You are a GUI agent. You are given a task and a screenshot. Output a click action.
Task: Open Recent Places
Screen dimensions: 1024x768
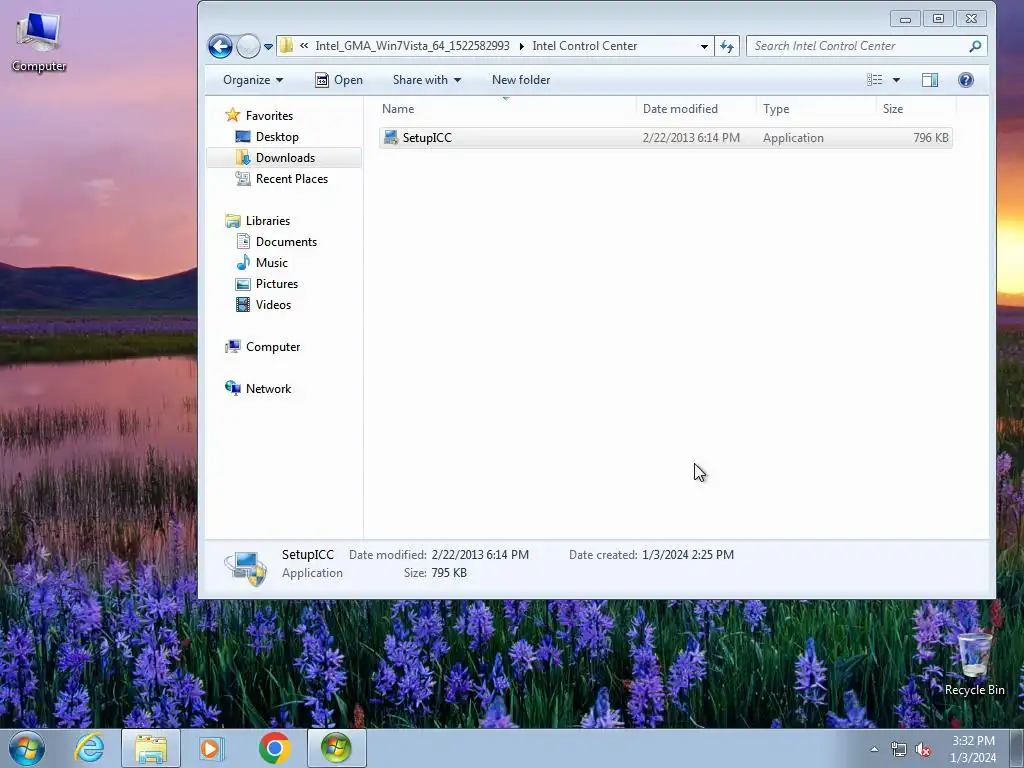click(291, 178)
